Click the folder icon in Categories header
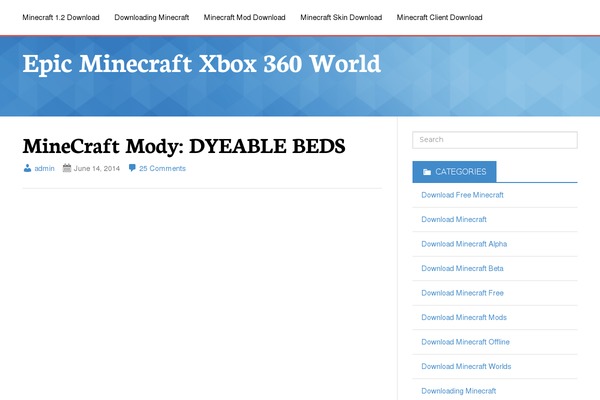The width and height of the screenshot is (600, 400). pos(427,172)
